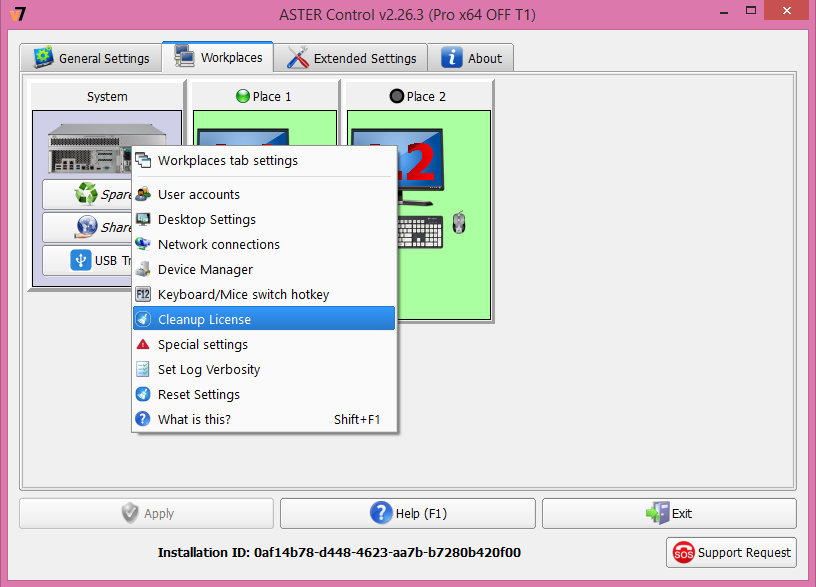Click the Network connections globe icon
The image size is (816, 587).
tap(143, 244)
